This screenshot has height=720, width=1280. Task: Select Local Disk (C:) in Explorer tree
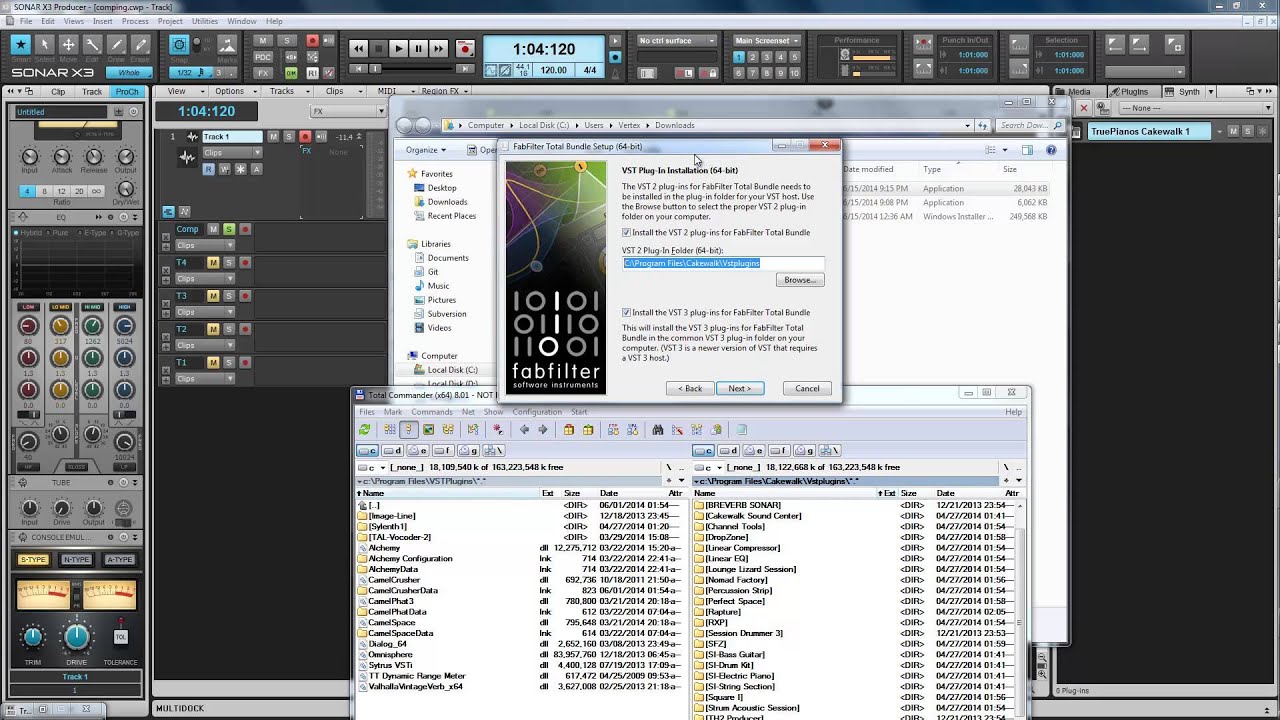point(452,370)
